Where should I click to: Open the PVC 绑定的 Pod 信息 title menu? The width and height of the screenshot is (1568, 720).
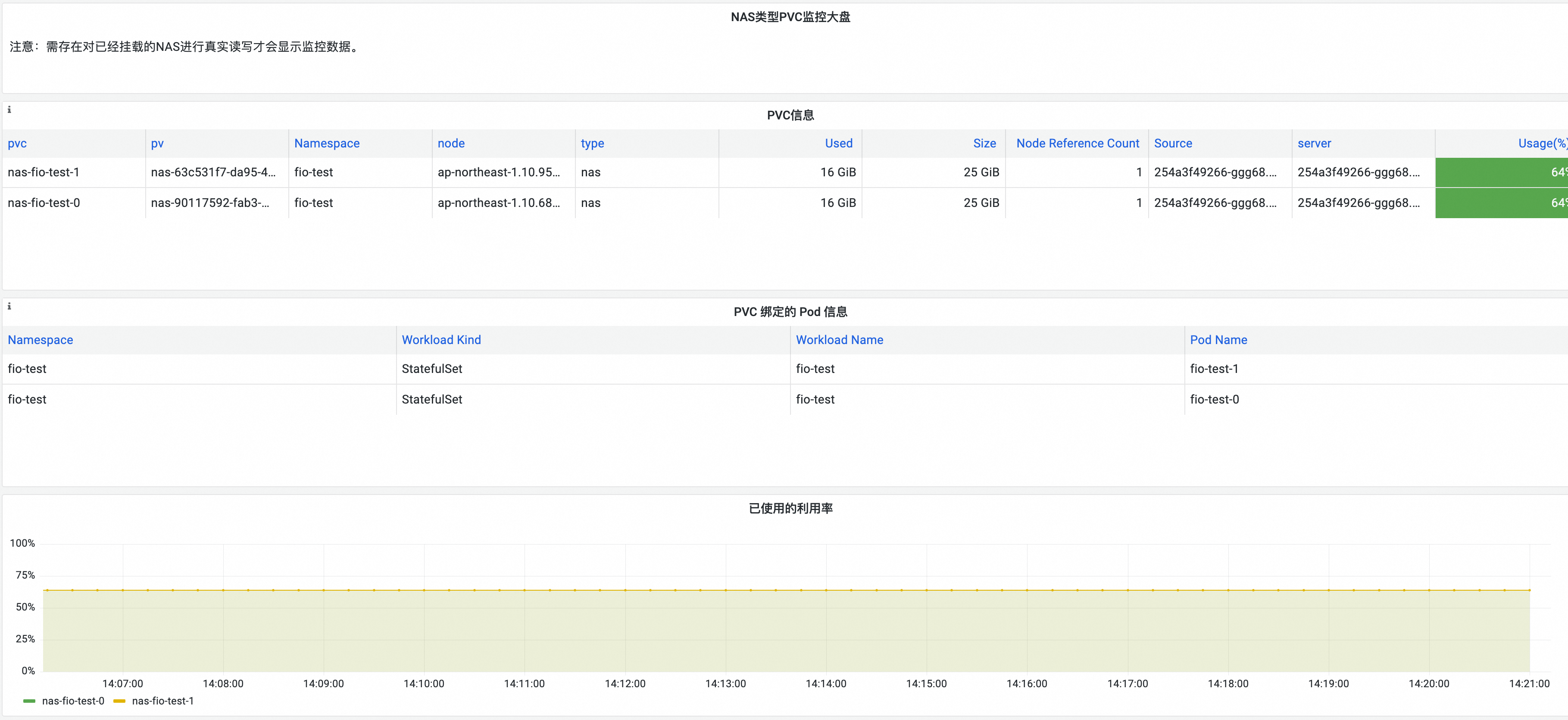coord(790,312)
